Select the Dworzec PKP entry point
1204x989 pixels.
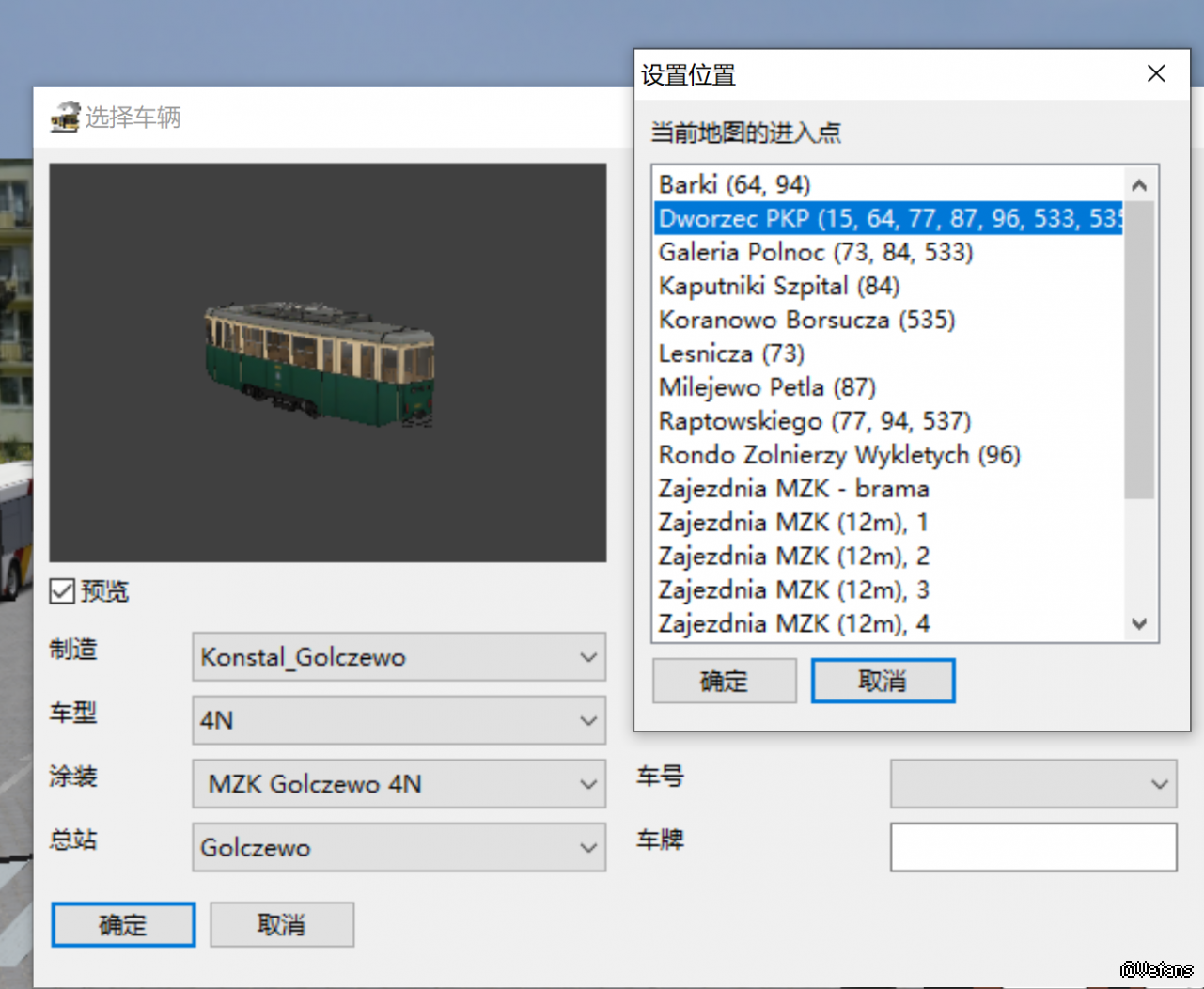pos(889,218)
